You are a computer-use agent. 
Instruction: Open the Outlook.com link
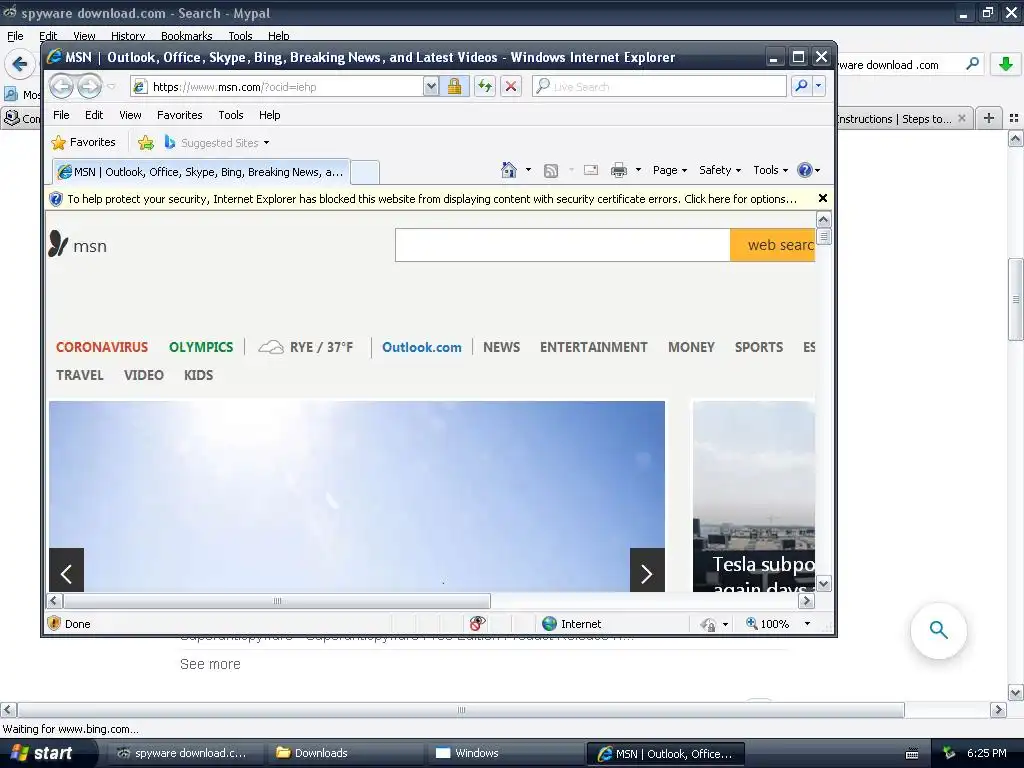coord(422,347)
